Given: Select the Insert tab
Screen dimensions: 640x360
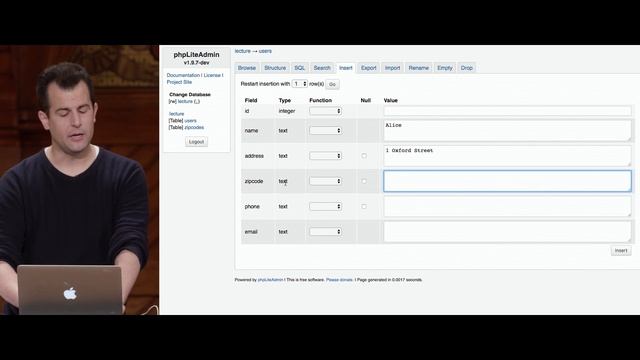Looking at the screenshot, I should pyautogui.click(x=346, y=68).
